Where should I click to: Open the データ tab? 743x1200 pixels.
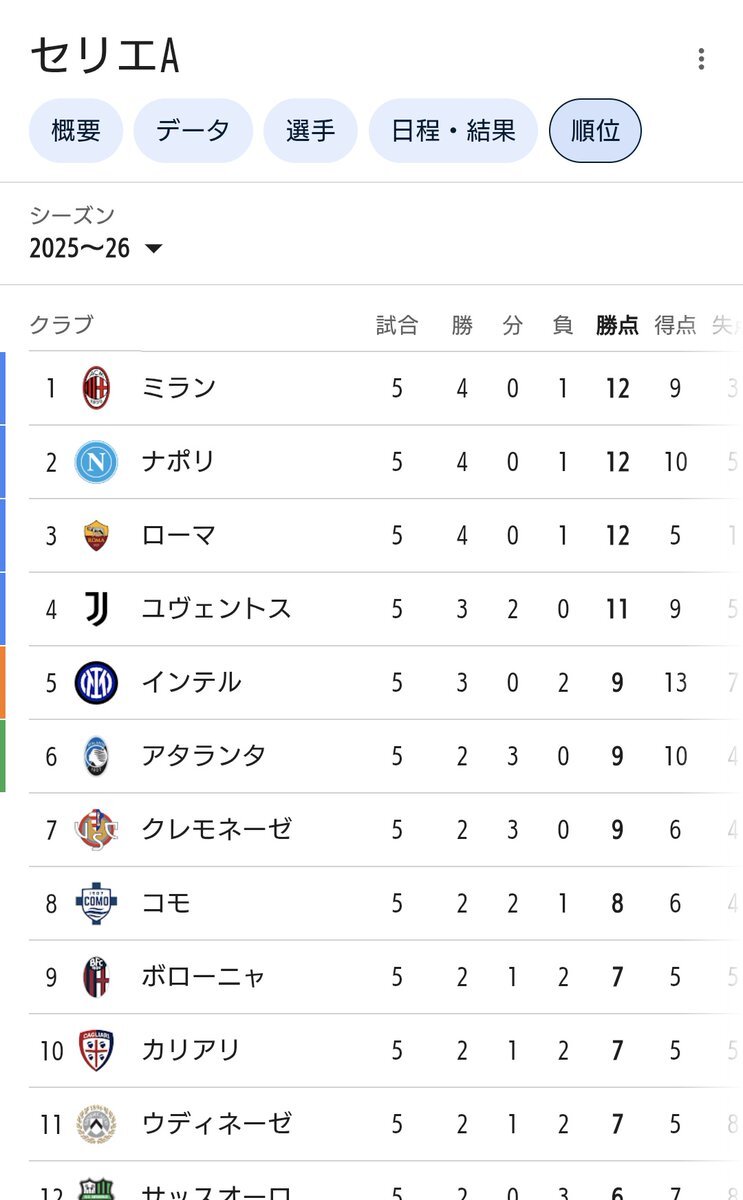coord(193,131)
